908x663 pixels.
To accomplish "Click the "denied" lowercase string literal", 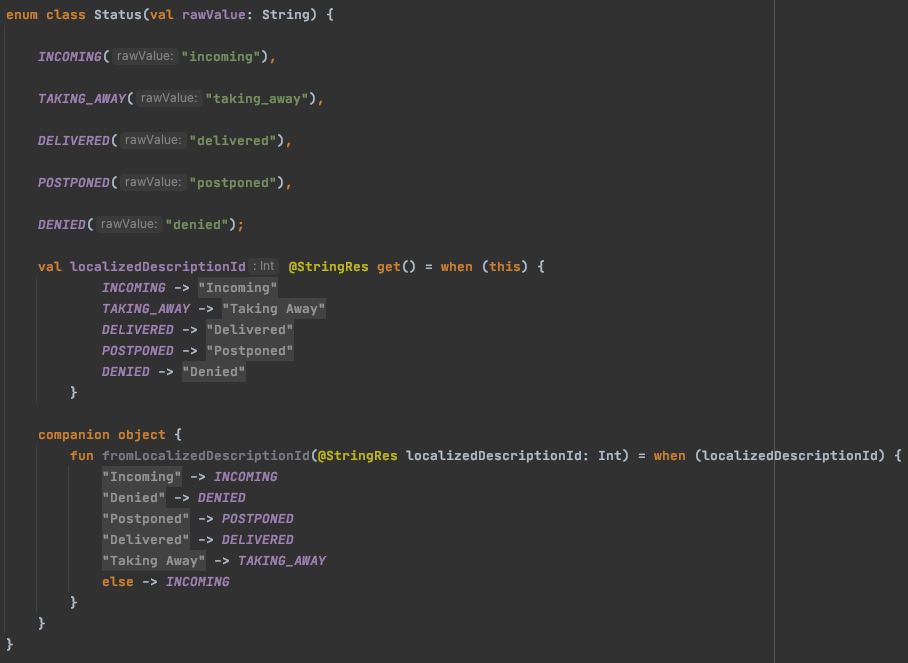I will 197,225.
